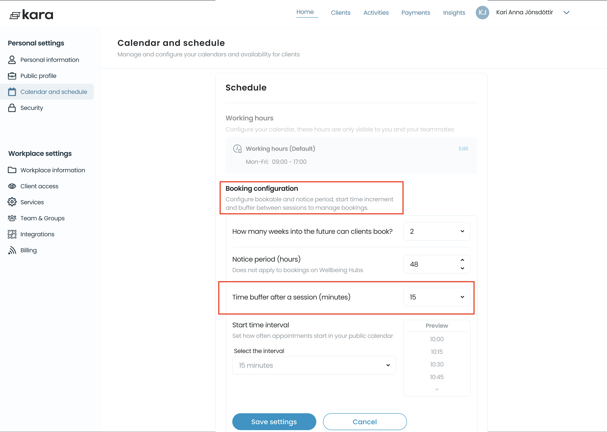
Task: Open Team & Groups via people icon
Action: tap(12, 218)
